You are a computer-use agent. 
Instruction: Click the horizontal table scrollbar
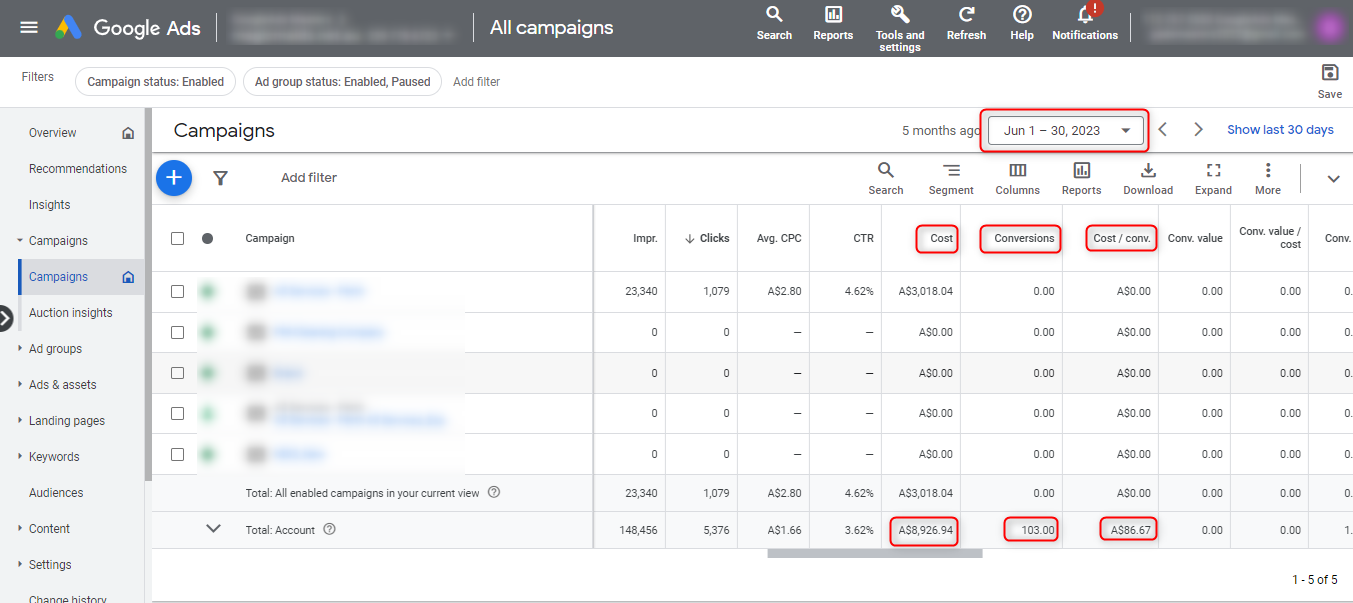[875, 553]
